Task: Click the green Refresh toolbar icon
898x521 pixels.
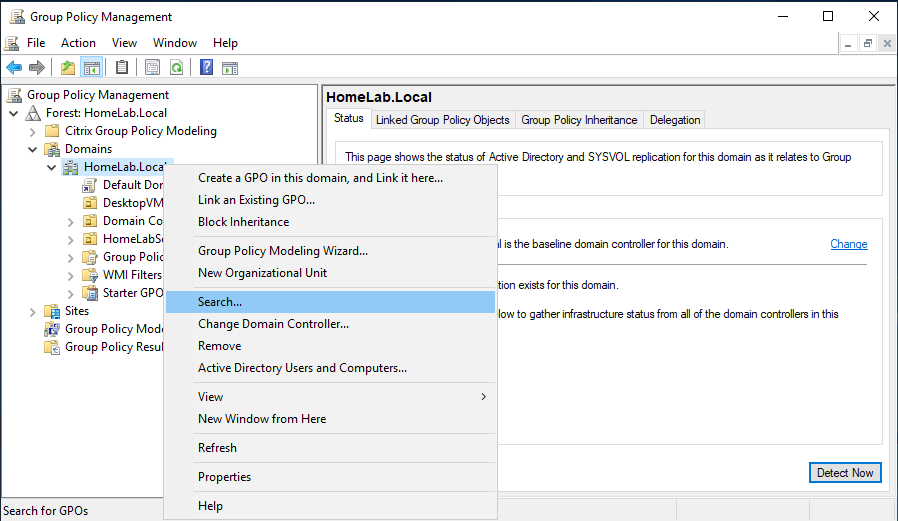Action: click(176, 68)
